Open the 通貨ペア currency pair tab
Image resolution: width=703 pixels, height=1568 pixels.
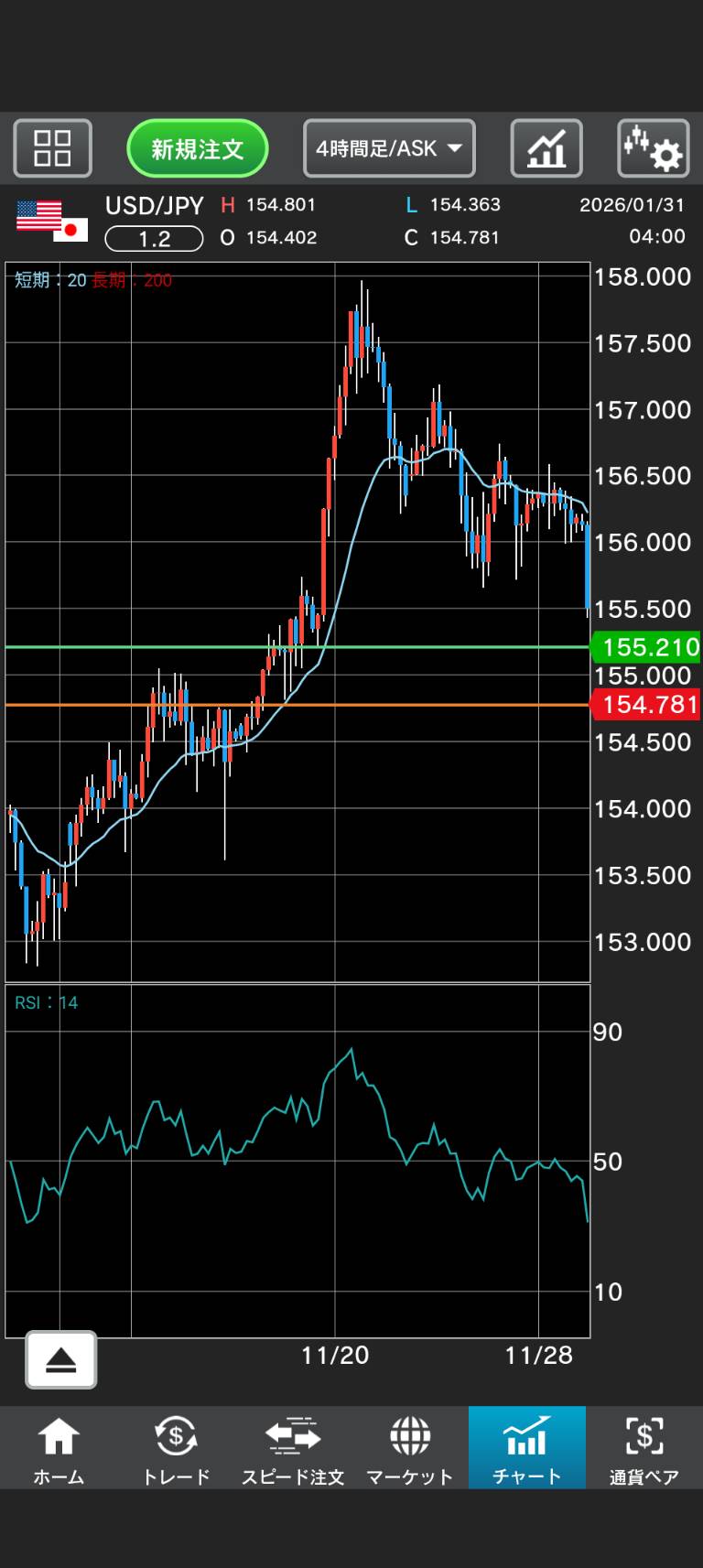tap(644, 1448)
